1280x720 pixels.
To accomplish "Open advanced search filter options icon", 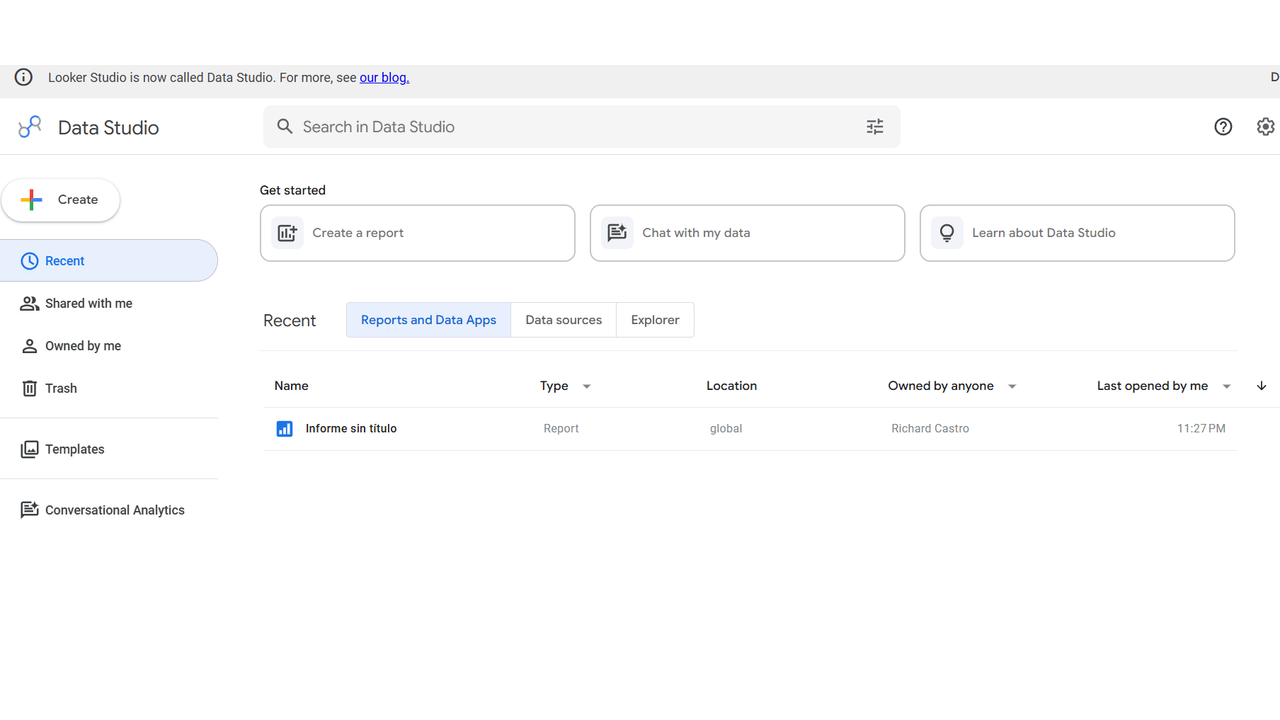I will [875, 127].
